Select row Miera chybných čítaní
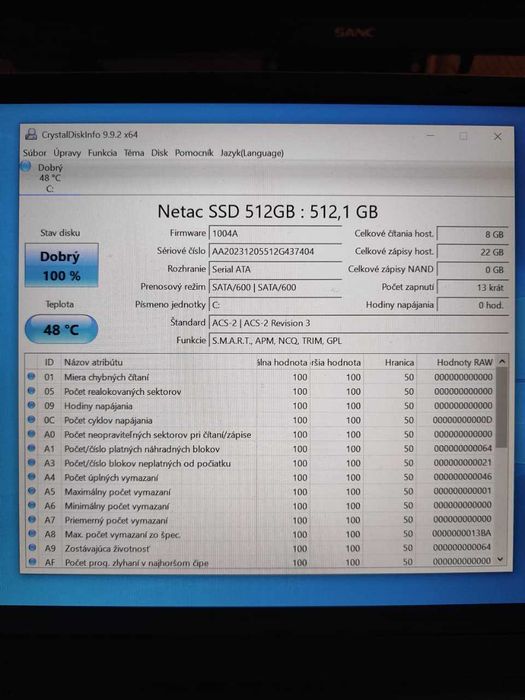Screen dimensions: 525x700 (x=261, y=377)
